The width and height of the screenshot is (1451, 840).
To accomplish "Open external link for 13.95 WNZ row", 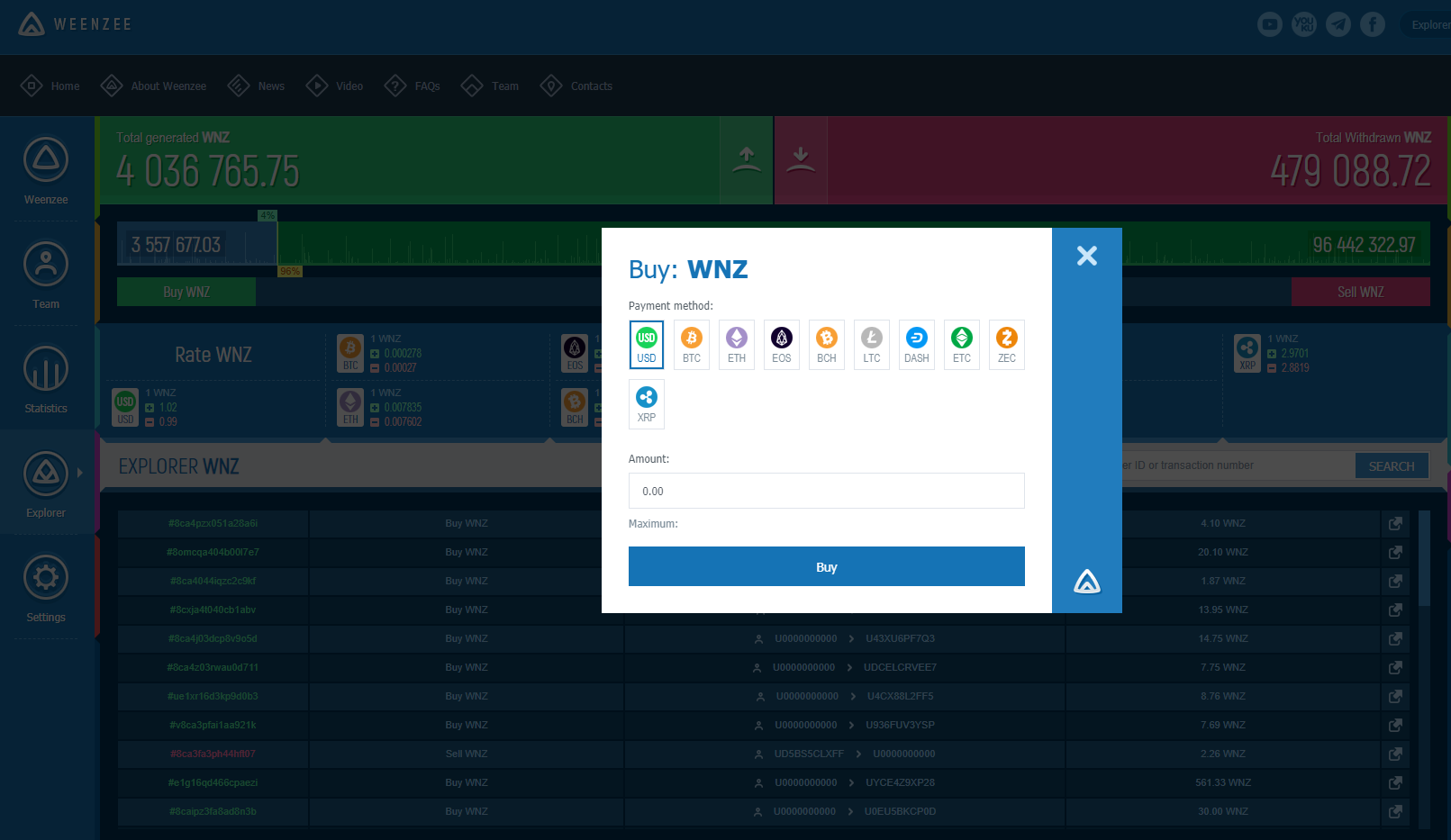I will (1395, 610).
